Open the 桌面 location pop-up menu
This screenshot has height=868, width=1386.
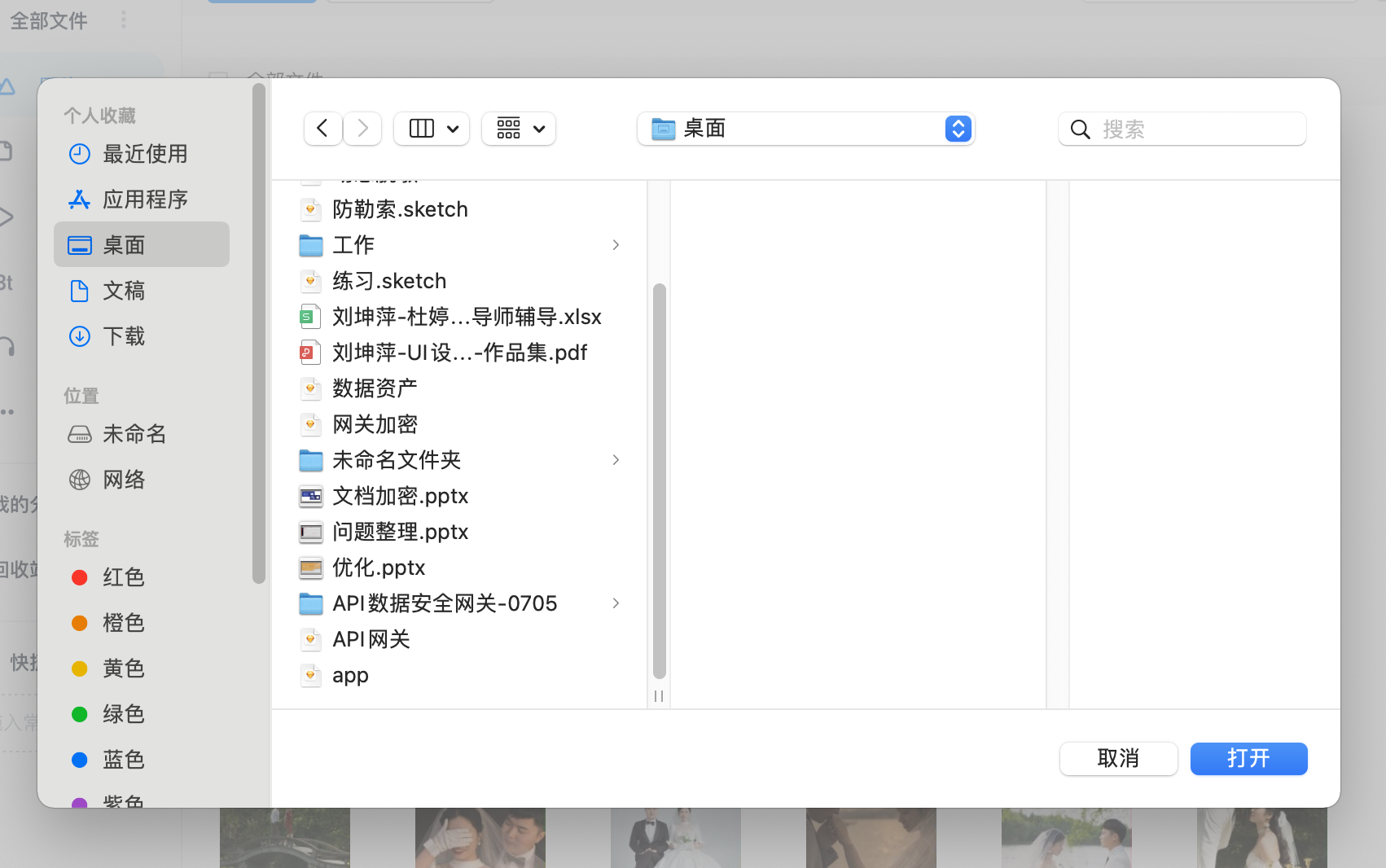click(805, 129)
